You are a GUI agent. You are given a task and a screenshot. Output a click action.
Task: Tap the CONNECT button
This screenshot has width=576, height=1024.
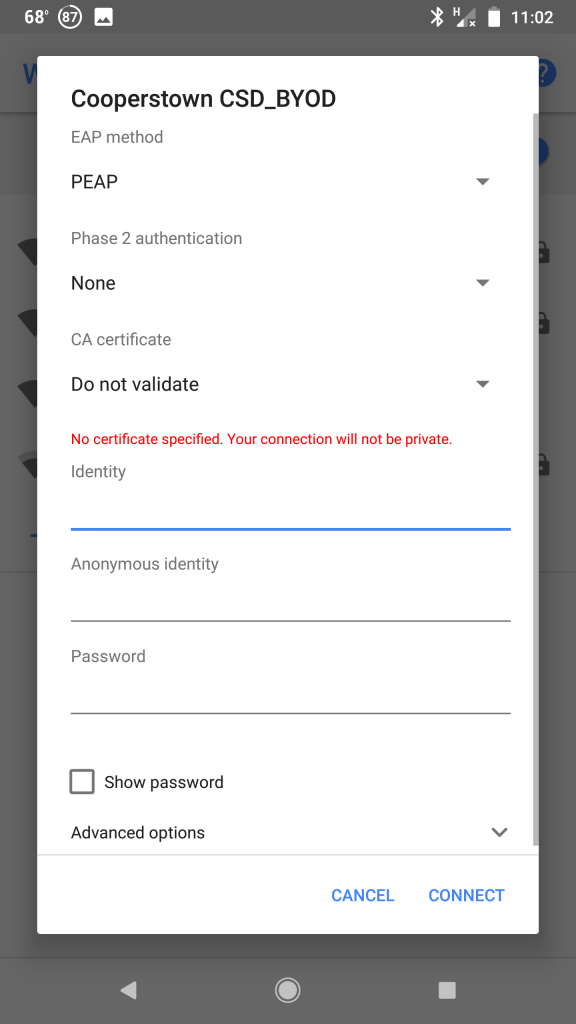[466, 895]
